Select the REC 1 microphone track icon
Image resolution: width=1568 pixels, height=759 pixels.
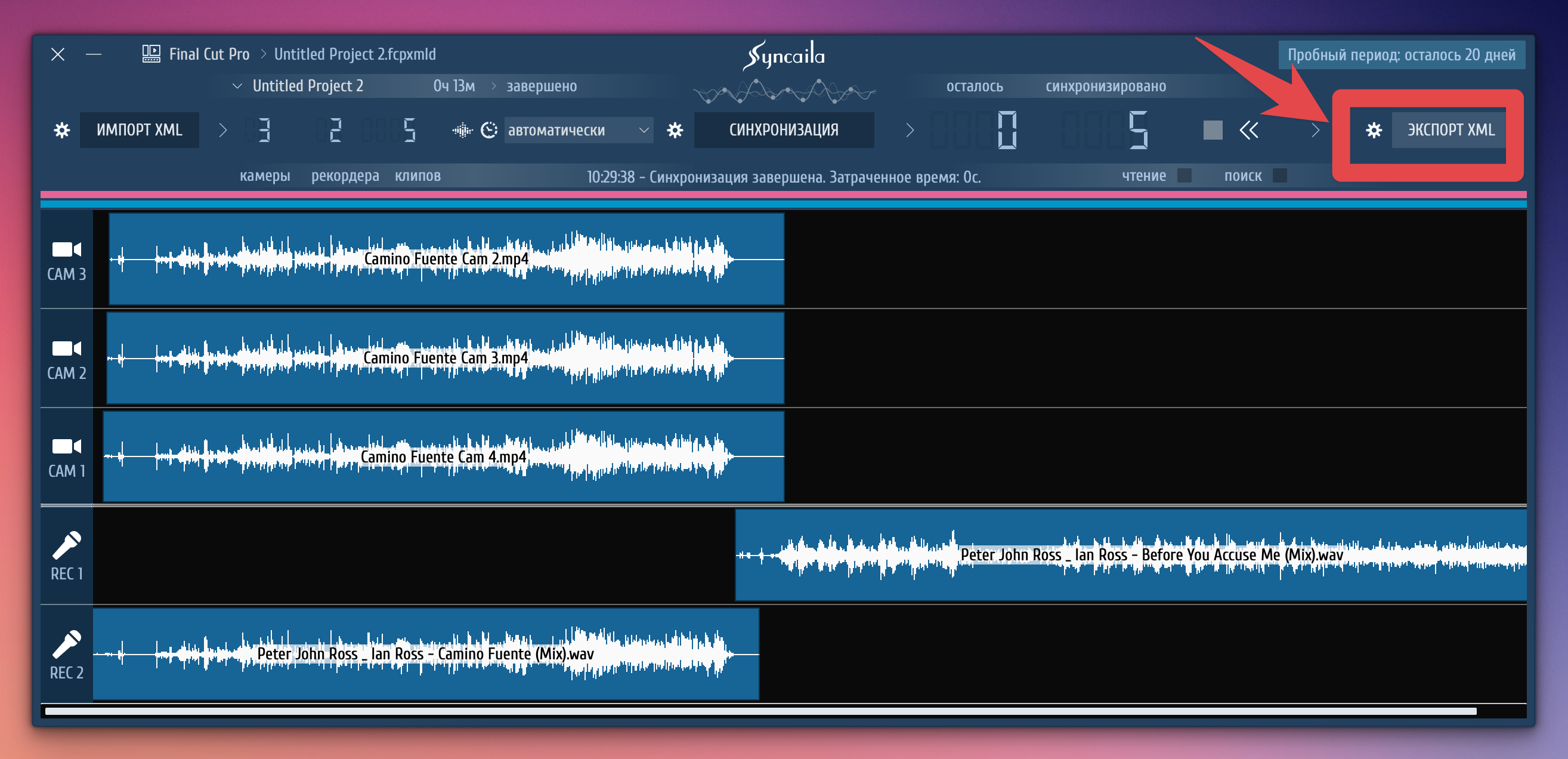point(66,545)
